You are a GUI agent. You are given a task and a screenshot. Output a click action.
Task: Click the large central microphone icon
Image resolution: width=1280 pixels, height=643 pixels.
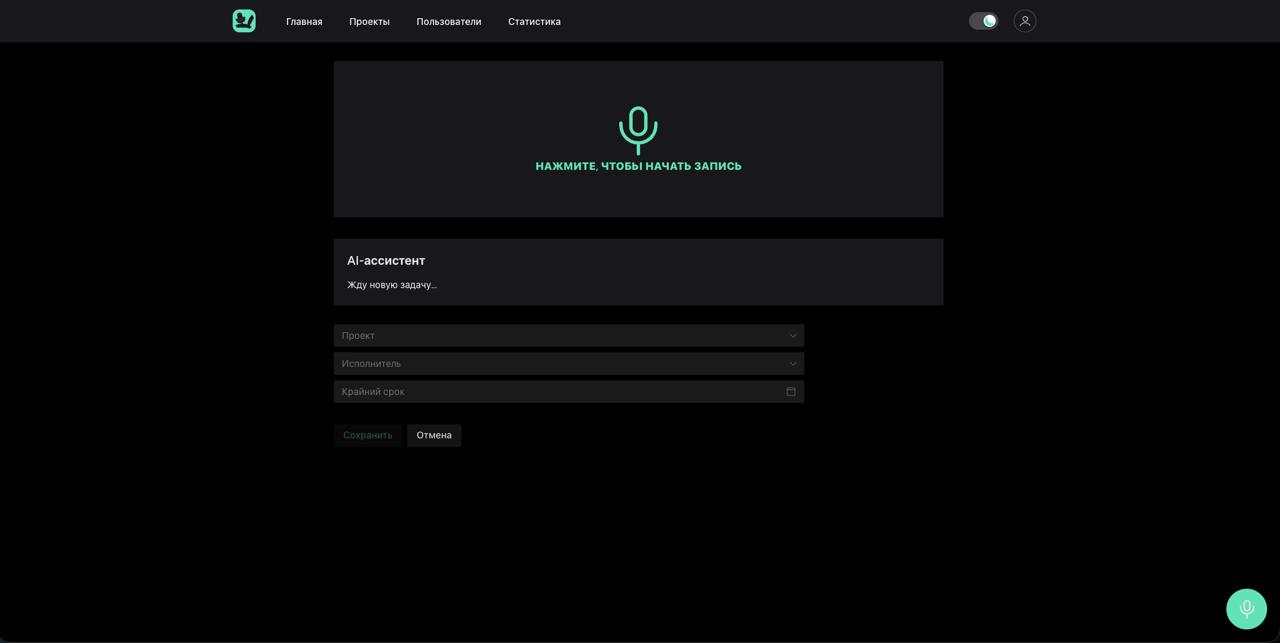tap(638, 128)
